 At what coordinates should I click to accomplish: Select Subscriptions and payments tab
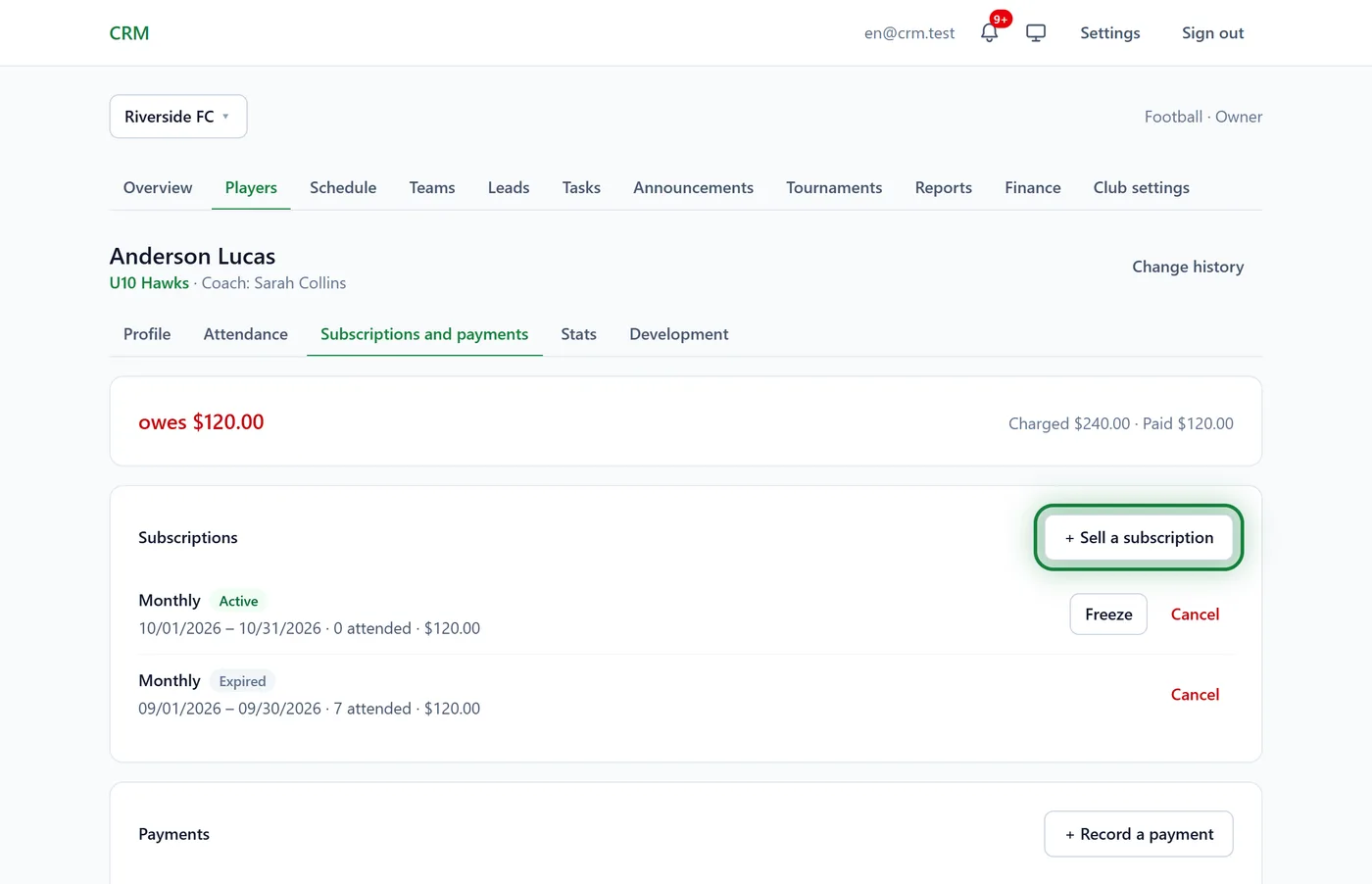[424, 334]
